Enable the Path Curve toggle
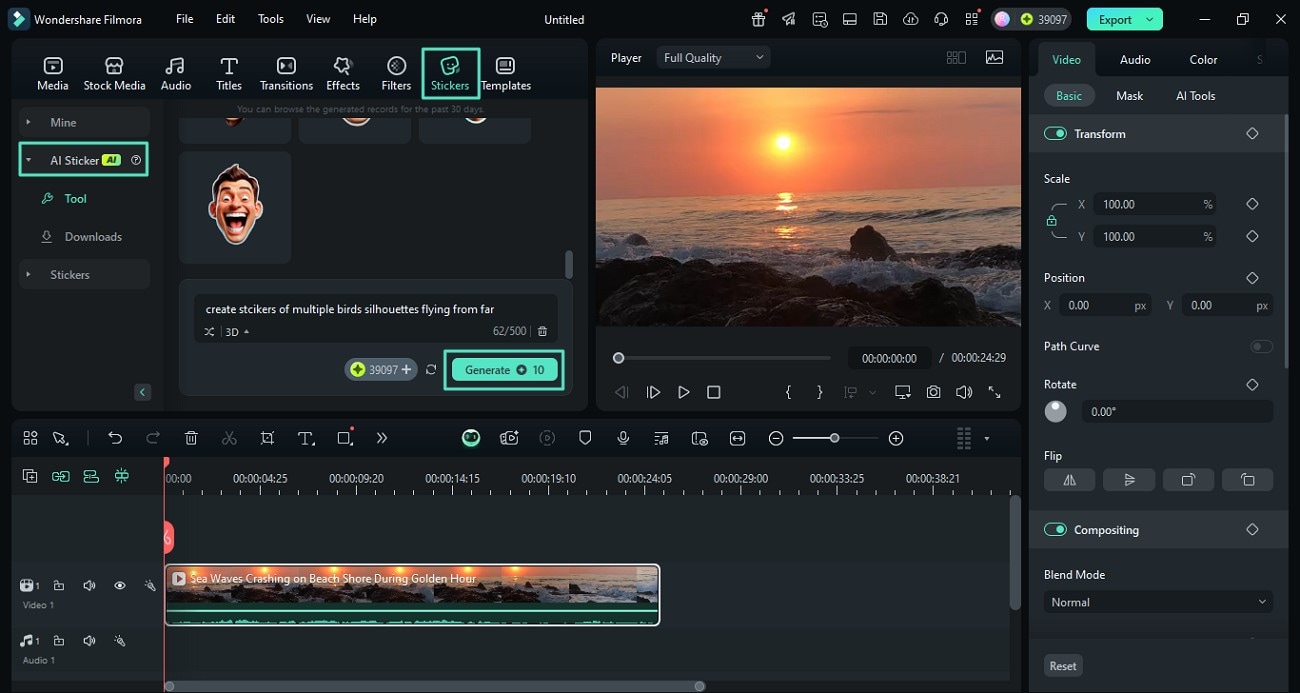This screenshot has height=693, width=1300. coord(1261,346)
